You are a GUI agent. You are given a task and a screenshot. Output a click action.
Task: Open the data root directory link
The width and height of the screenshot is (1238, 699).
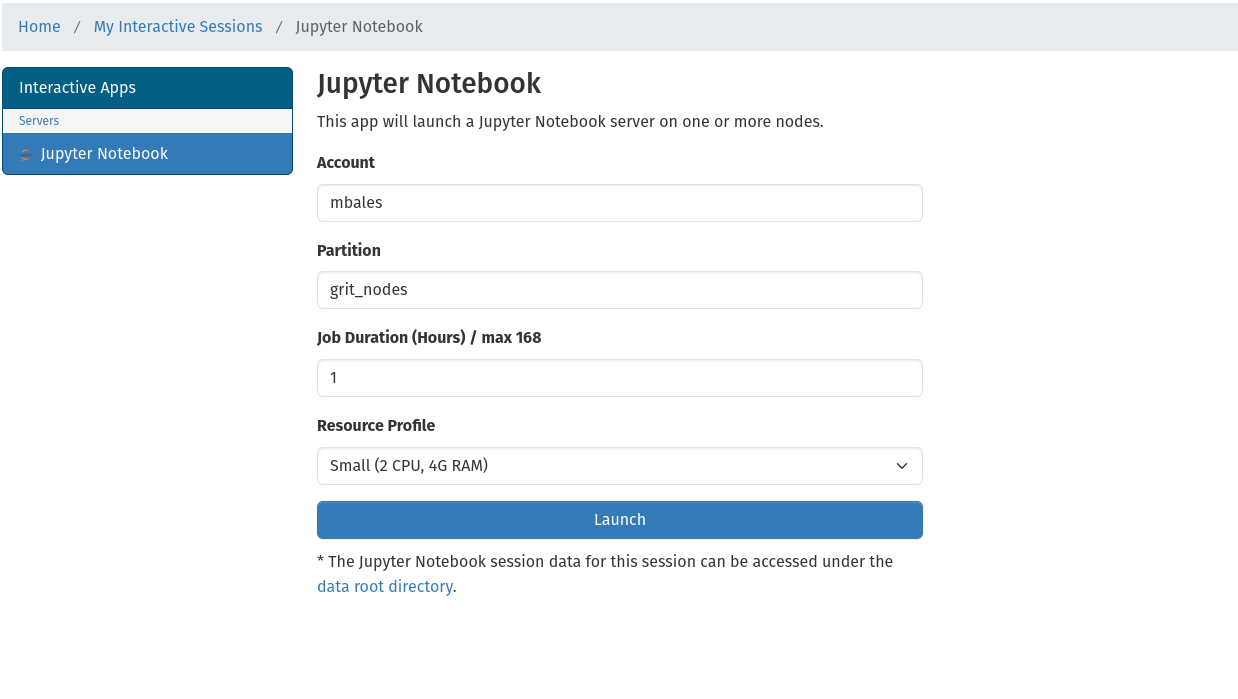coord(384,587)
